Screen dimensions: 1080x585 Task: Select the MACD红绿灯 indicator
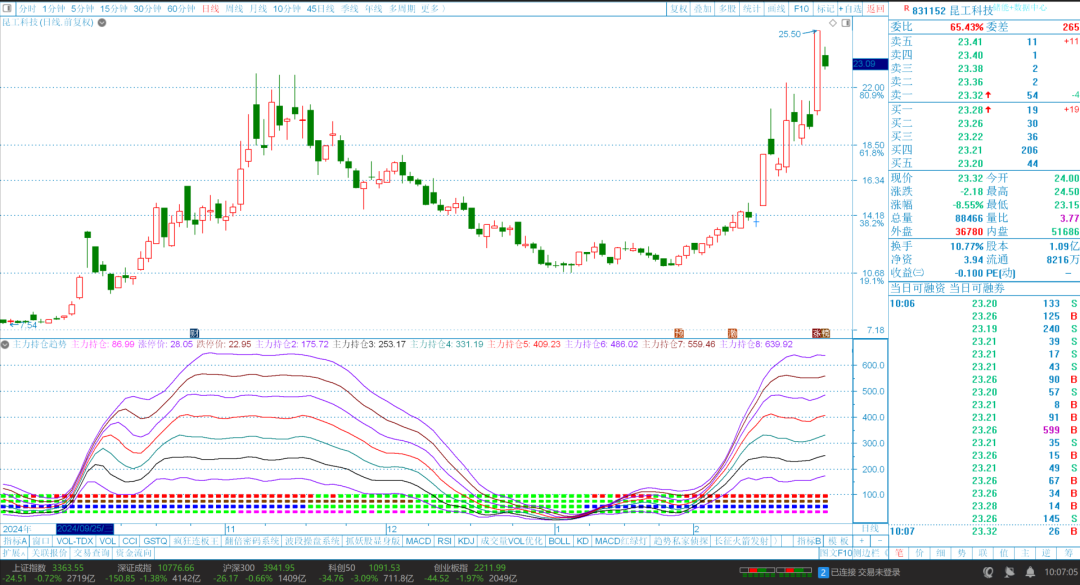(621, 541)
